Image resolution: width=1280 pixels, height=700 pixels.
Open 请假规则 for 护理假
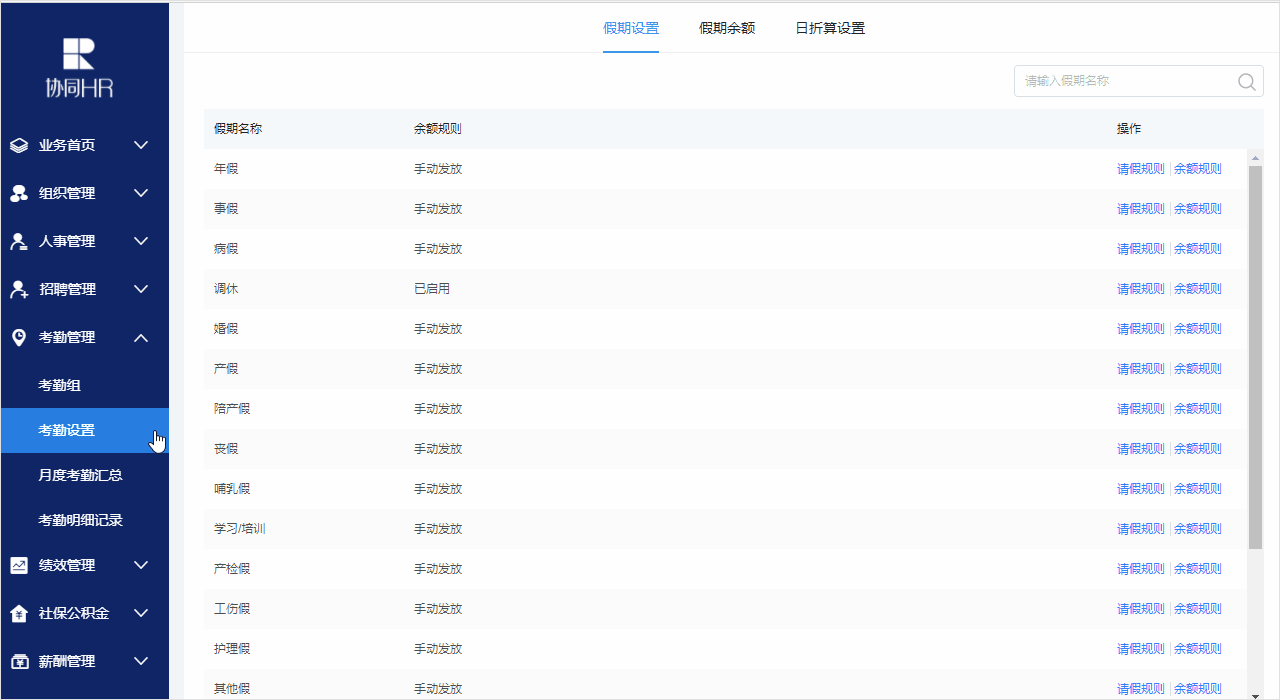coord(1141,649)
